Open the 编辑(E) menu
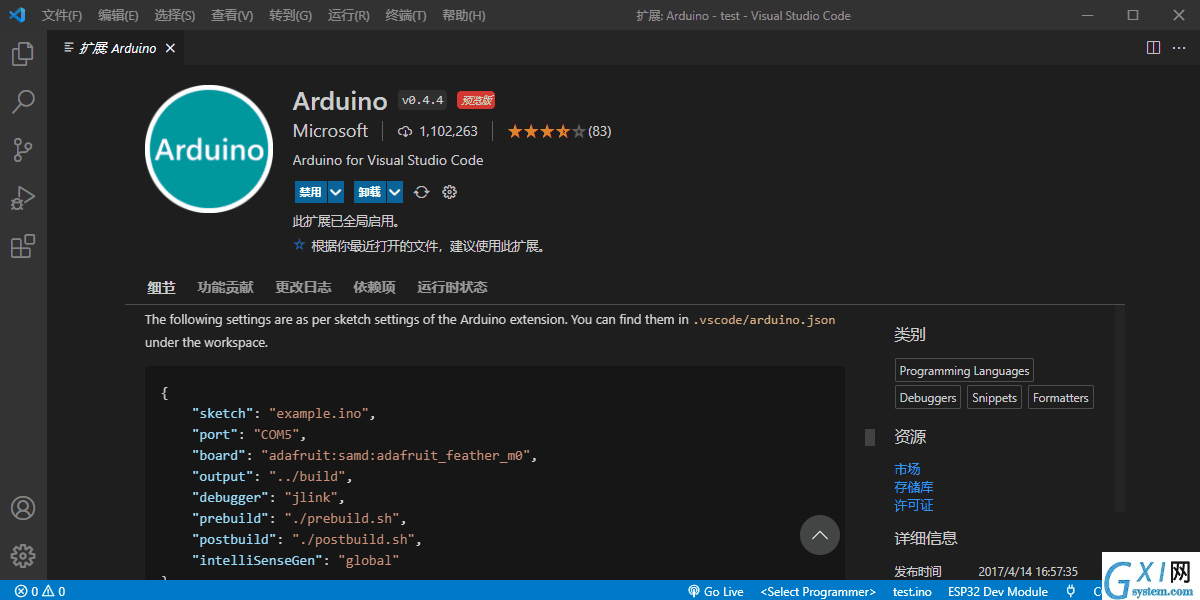The image size is (1200, 600). (118, 15)
